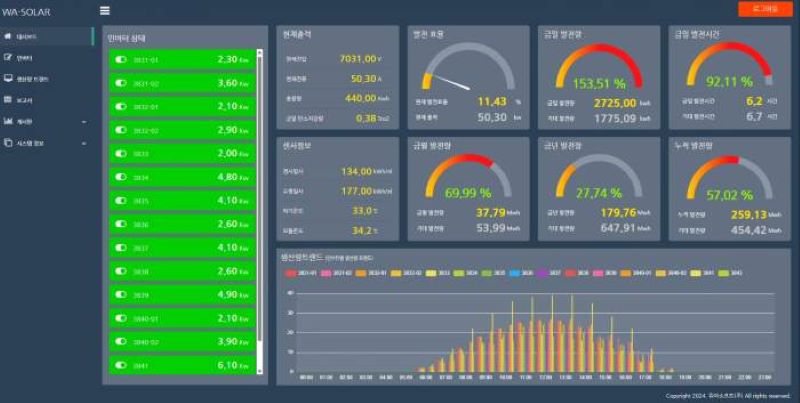
Task: Select the second sidebar menu item text
Action: [25, 58]
